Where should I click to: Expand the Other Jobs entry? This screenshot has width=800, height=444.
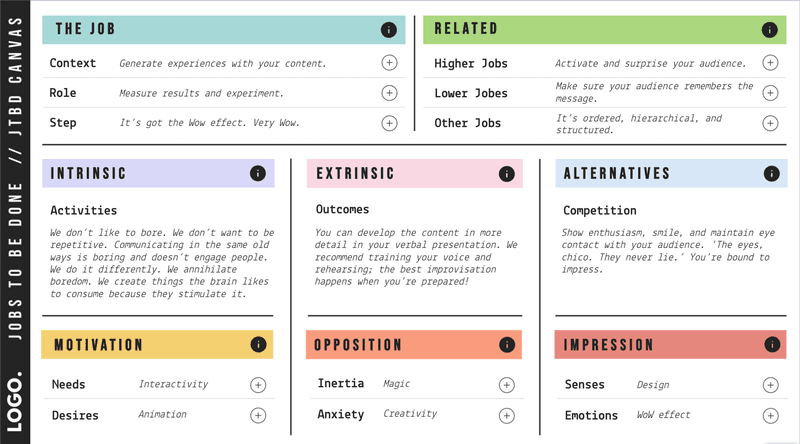coord(770,123)
